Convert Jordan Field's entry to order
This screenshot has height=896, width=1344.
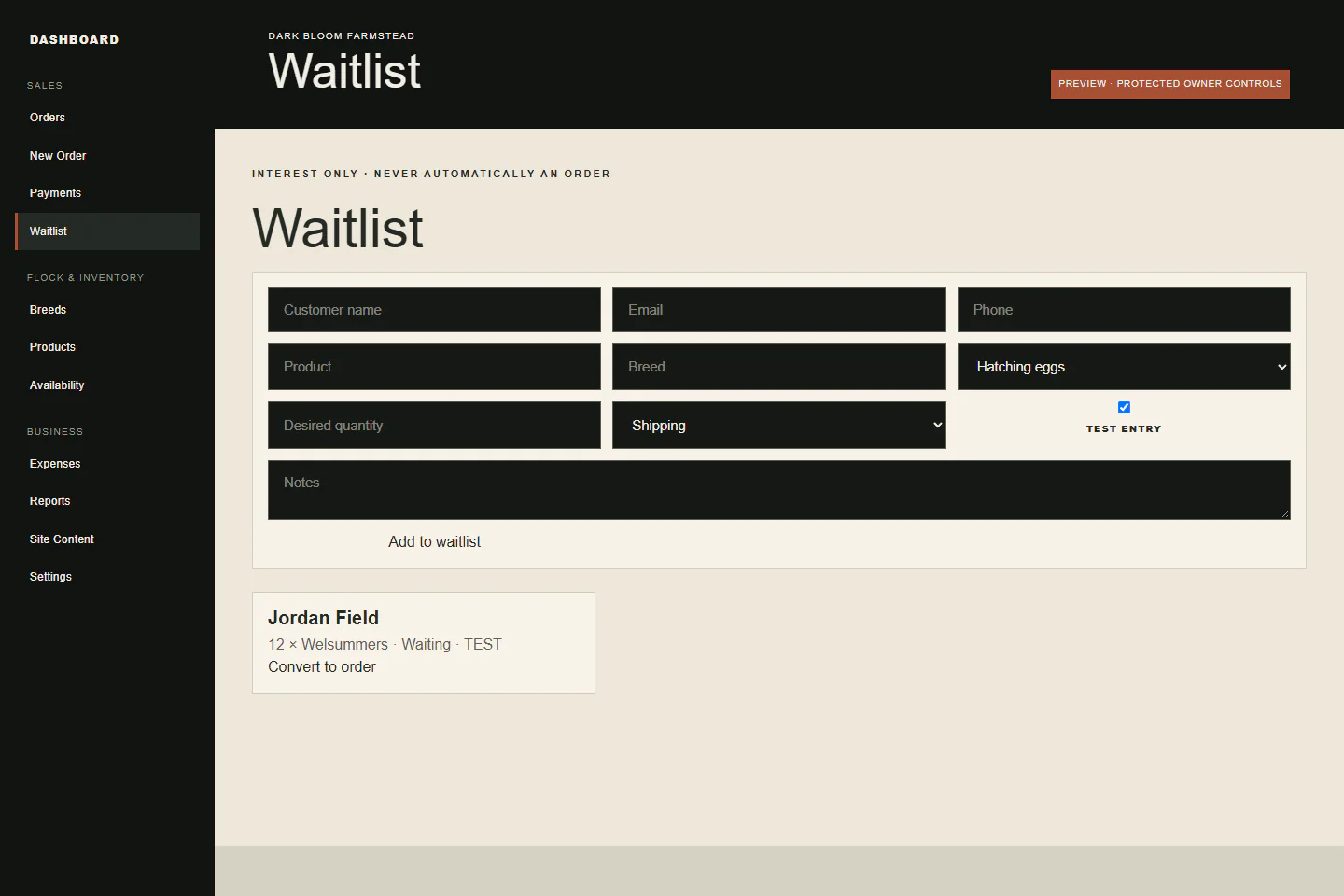point(322,667)
